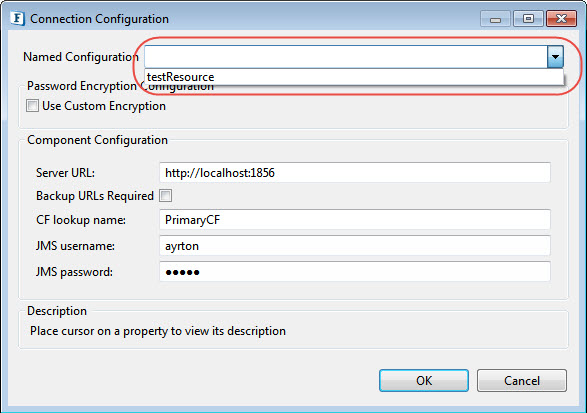
Task: Click the Server URL label
Action: (66, 173)
